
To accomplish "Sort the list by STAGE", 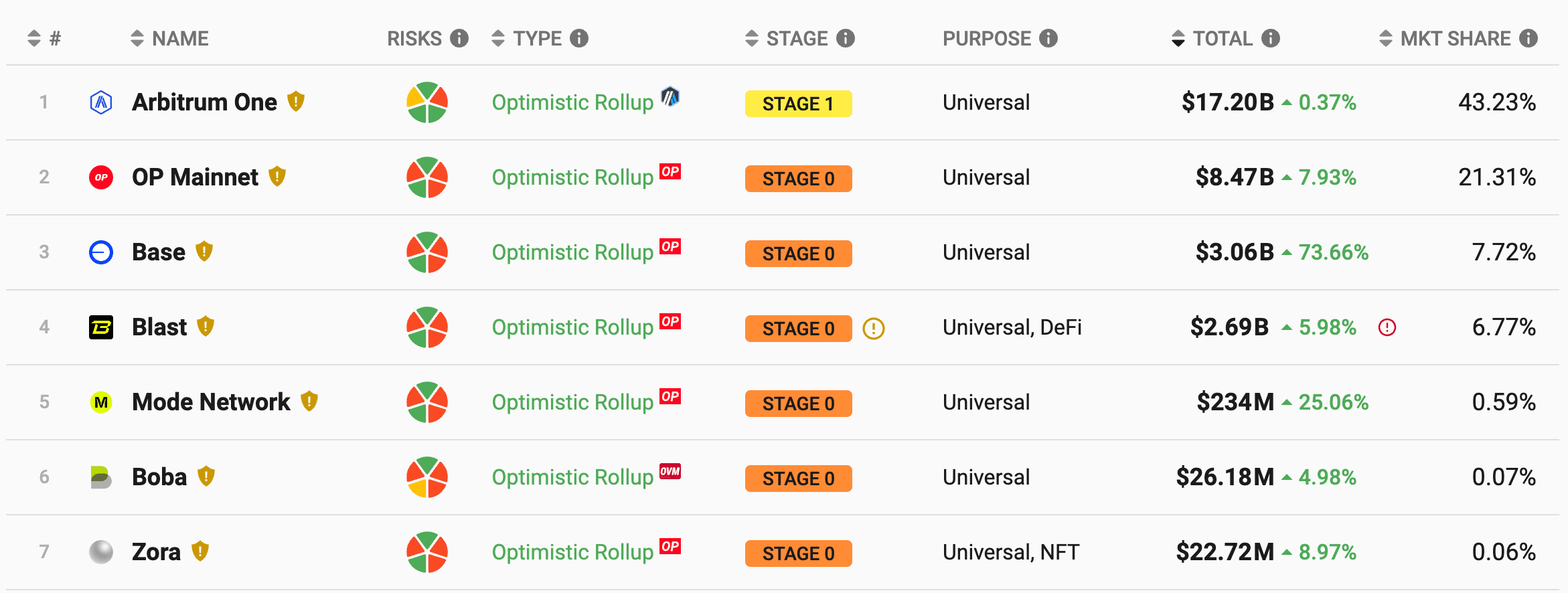I will coord(787,38).
